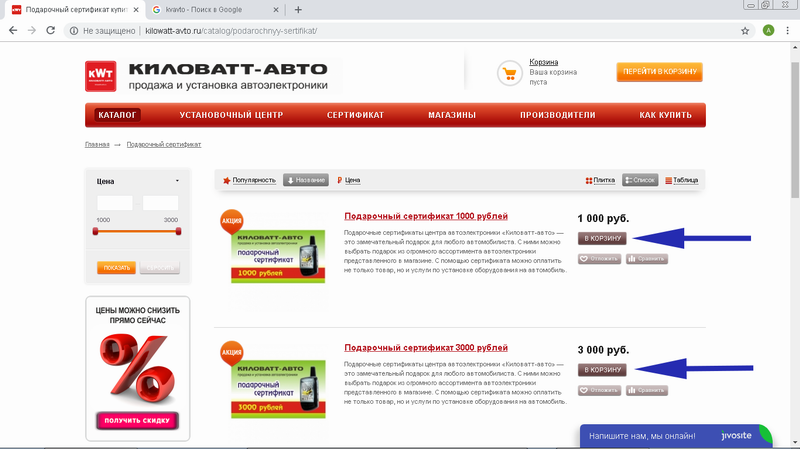Viewport: 800px width, 449px height.
Task: Click the shopping cart icon
Action: point(509,73)
